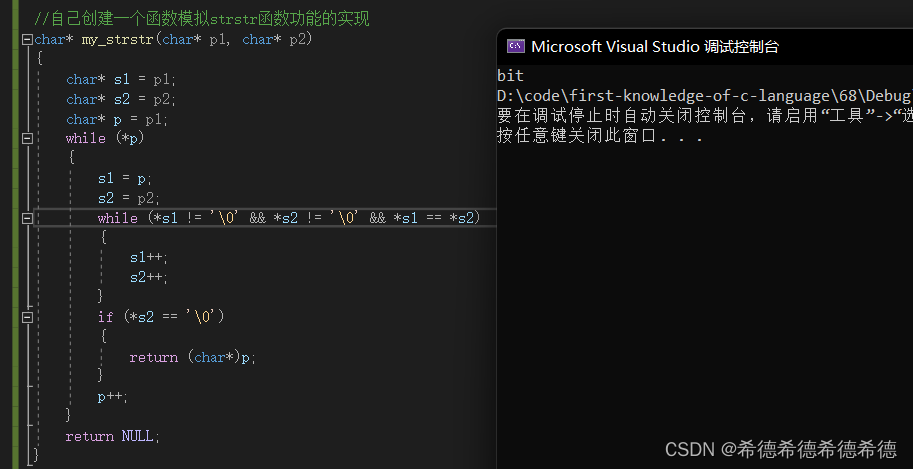
Task: Collapse the while (*s1 != '\0' ...) loop fold
Action: (x=27, y=218)
